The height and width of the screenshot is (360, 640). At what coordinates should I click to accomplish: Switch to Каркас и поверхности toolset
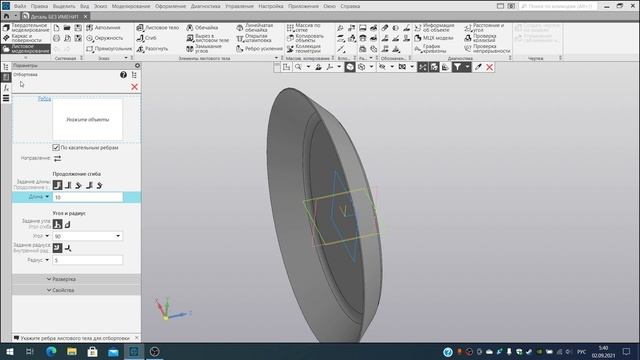[x=26, y=38]
